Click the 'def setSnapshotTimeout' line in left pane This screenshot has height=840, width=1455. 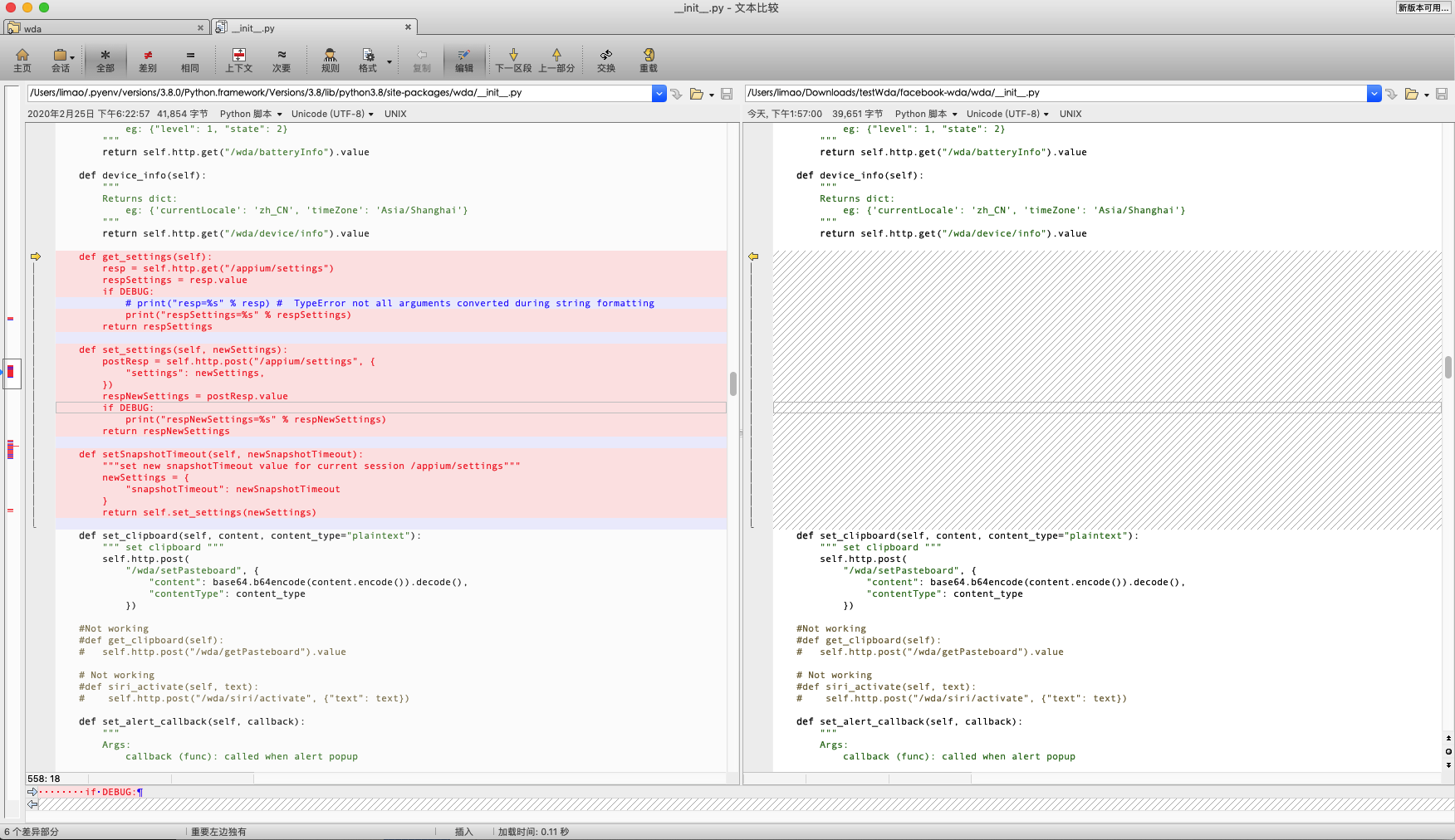pyautogui.click(x=391, y=454)
